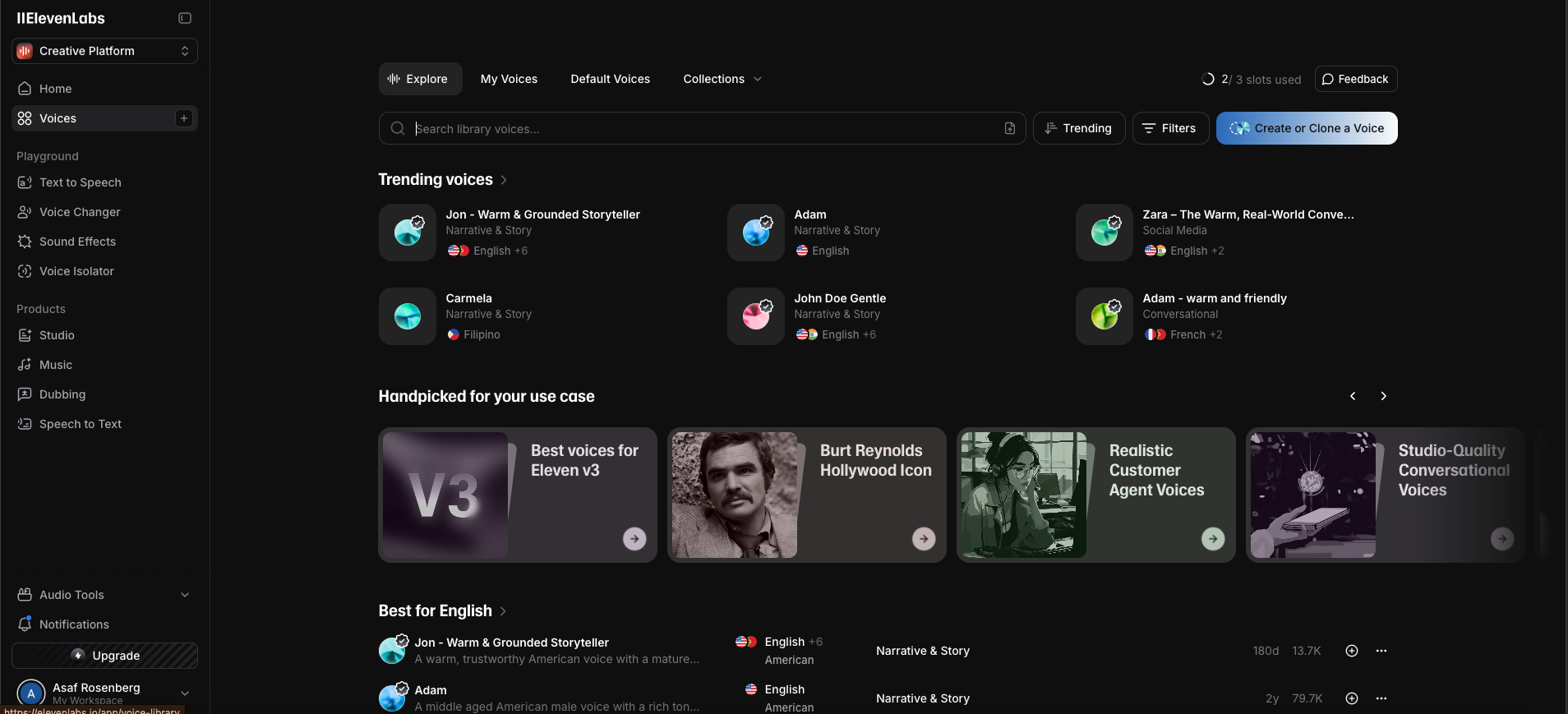1568x714 pixels.
Task: Show next handpicked collections
Action: point(1384,396)
